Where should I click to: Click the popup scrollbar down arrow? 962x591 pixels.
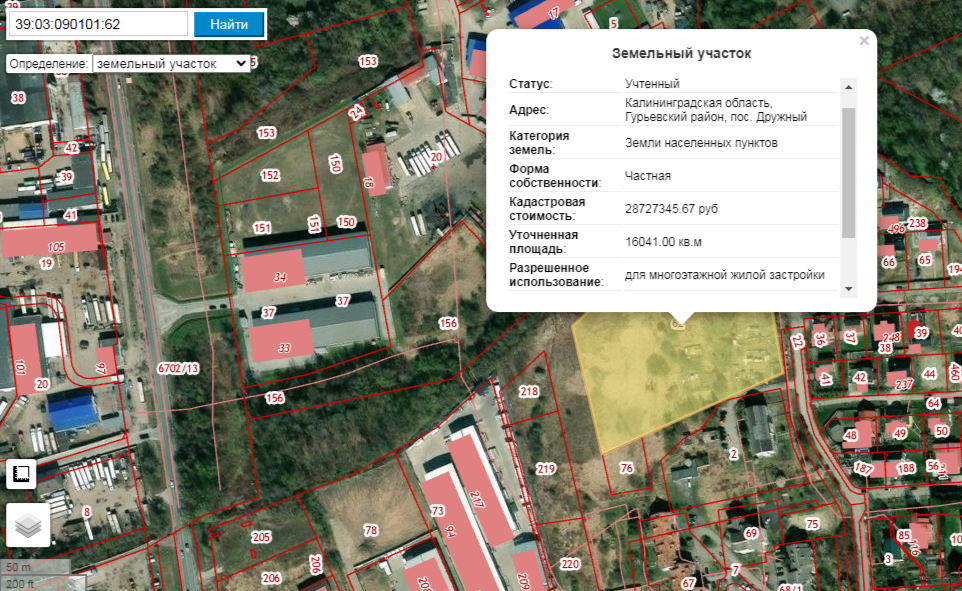(848, 289)
